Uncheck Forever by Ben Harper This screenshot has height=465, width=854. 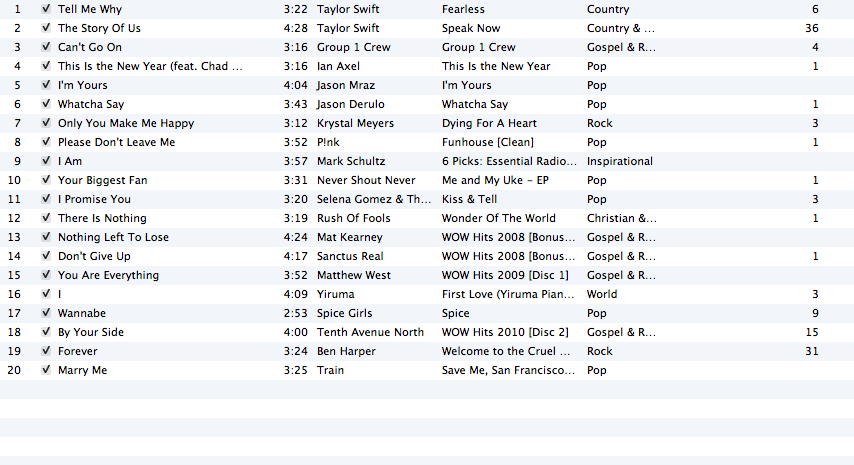click(x=46, y=351)
